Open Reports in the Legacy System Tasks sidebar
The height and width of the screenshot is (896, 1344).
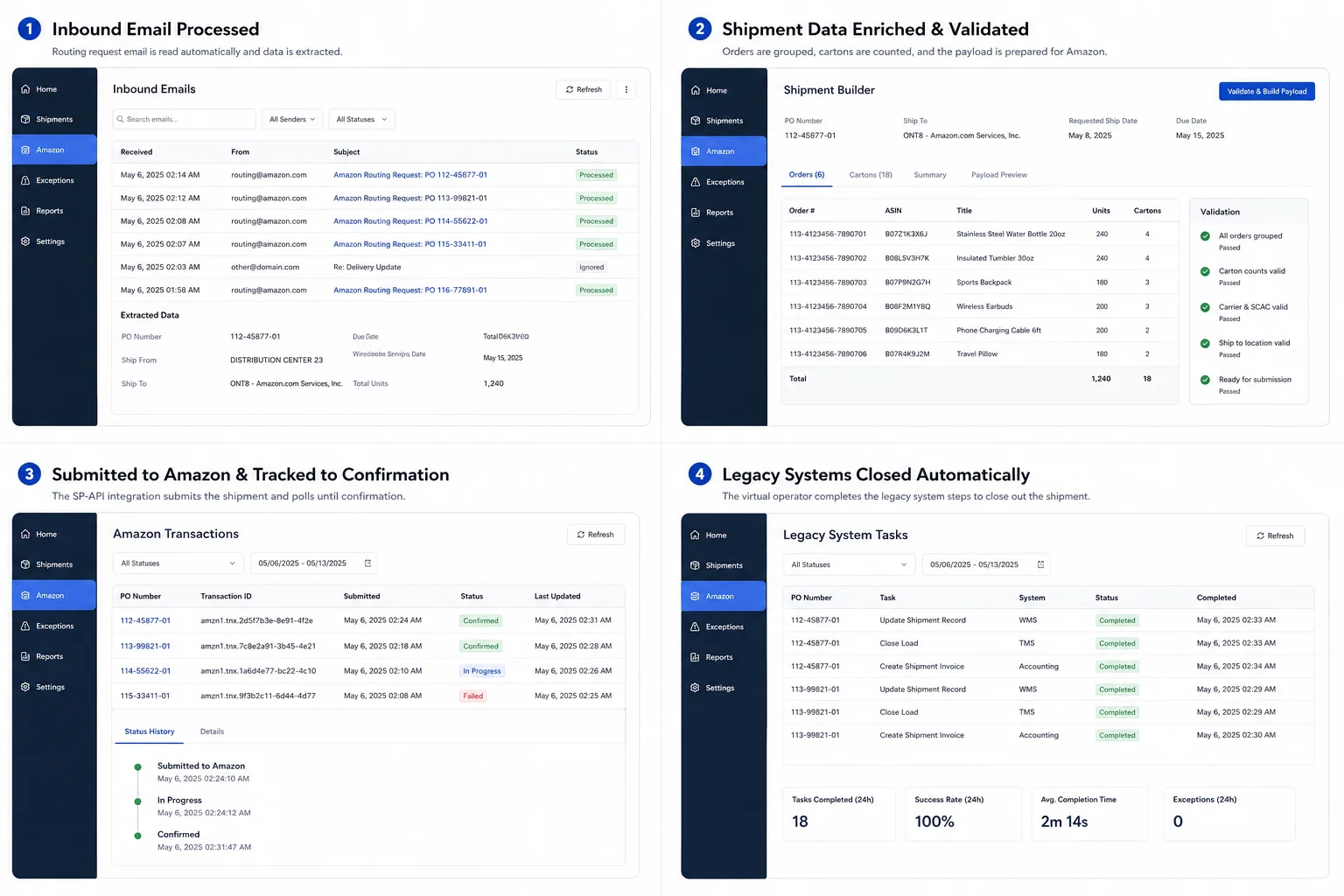point(711,657)
